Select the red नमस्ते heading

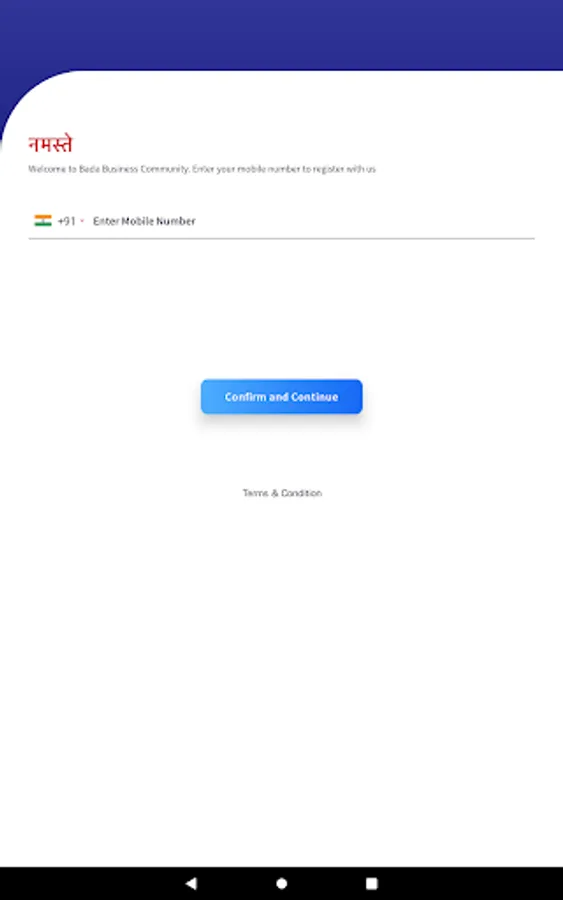pyautogui.click(x=51, y=143)
